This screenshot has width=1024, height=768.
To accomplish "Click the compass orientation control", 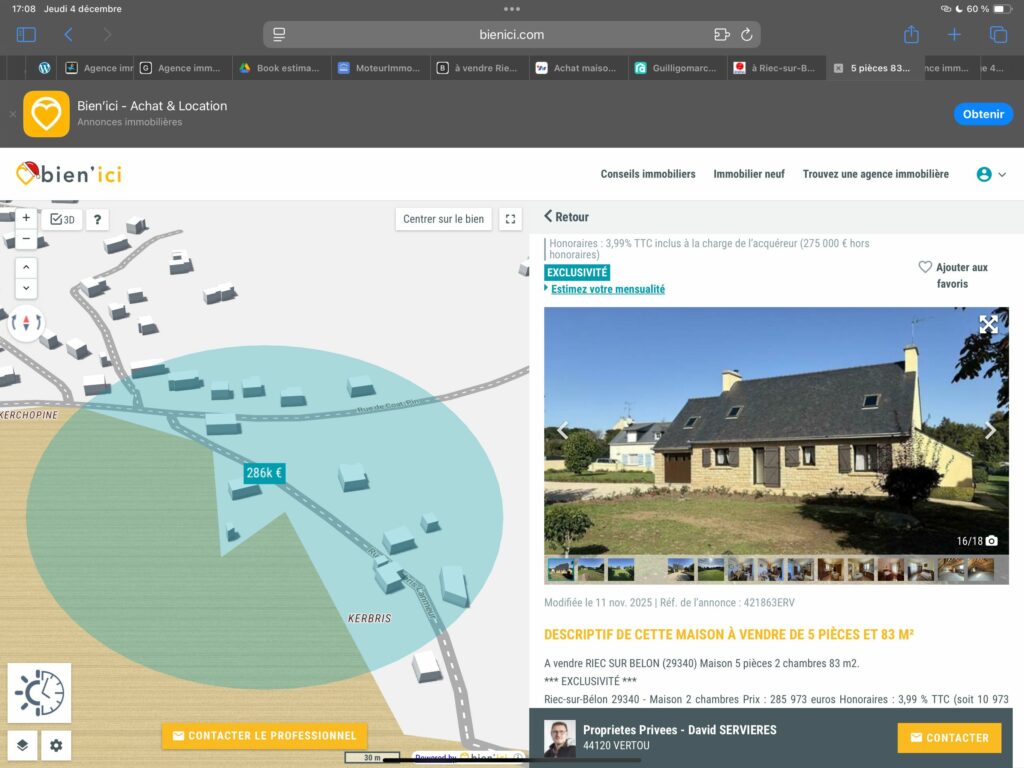I will [26, 322].
